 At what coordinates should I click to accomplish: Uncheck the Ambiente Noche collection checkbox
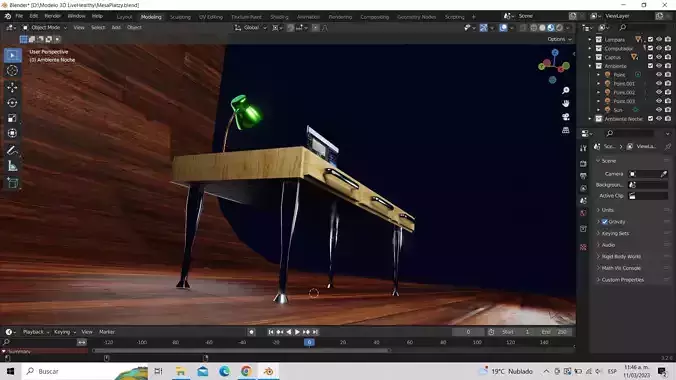point(651,119)
